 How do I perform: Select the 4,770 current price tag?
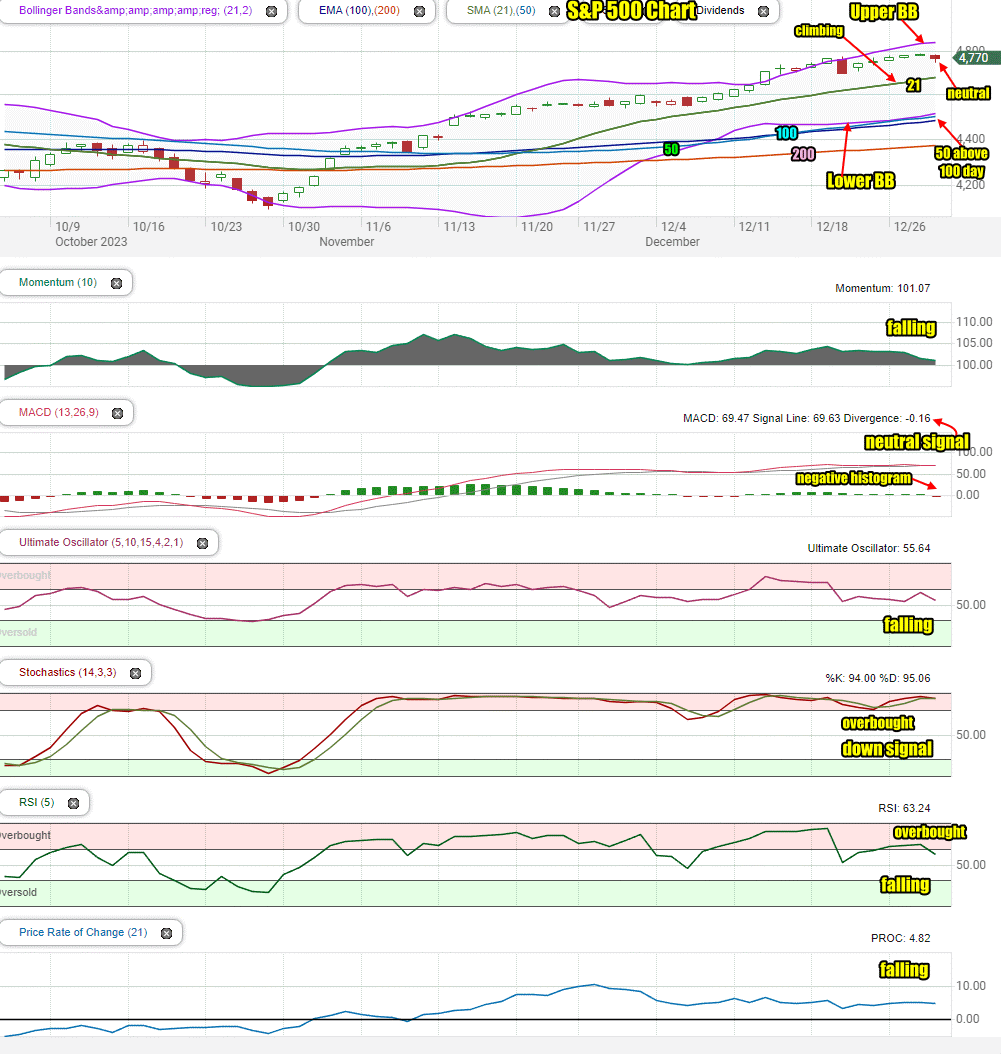[x=977, y=58]
